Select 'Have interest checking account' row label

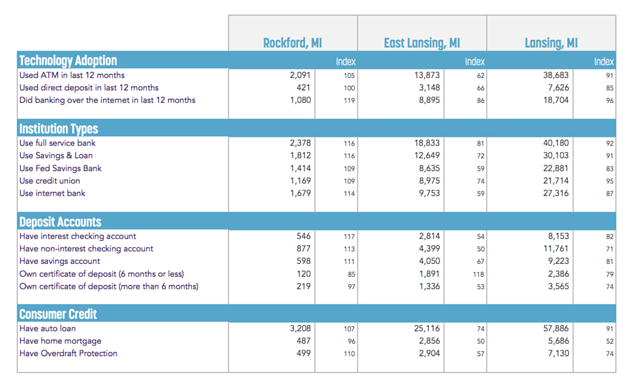(x=78, y=236)
